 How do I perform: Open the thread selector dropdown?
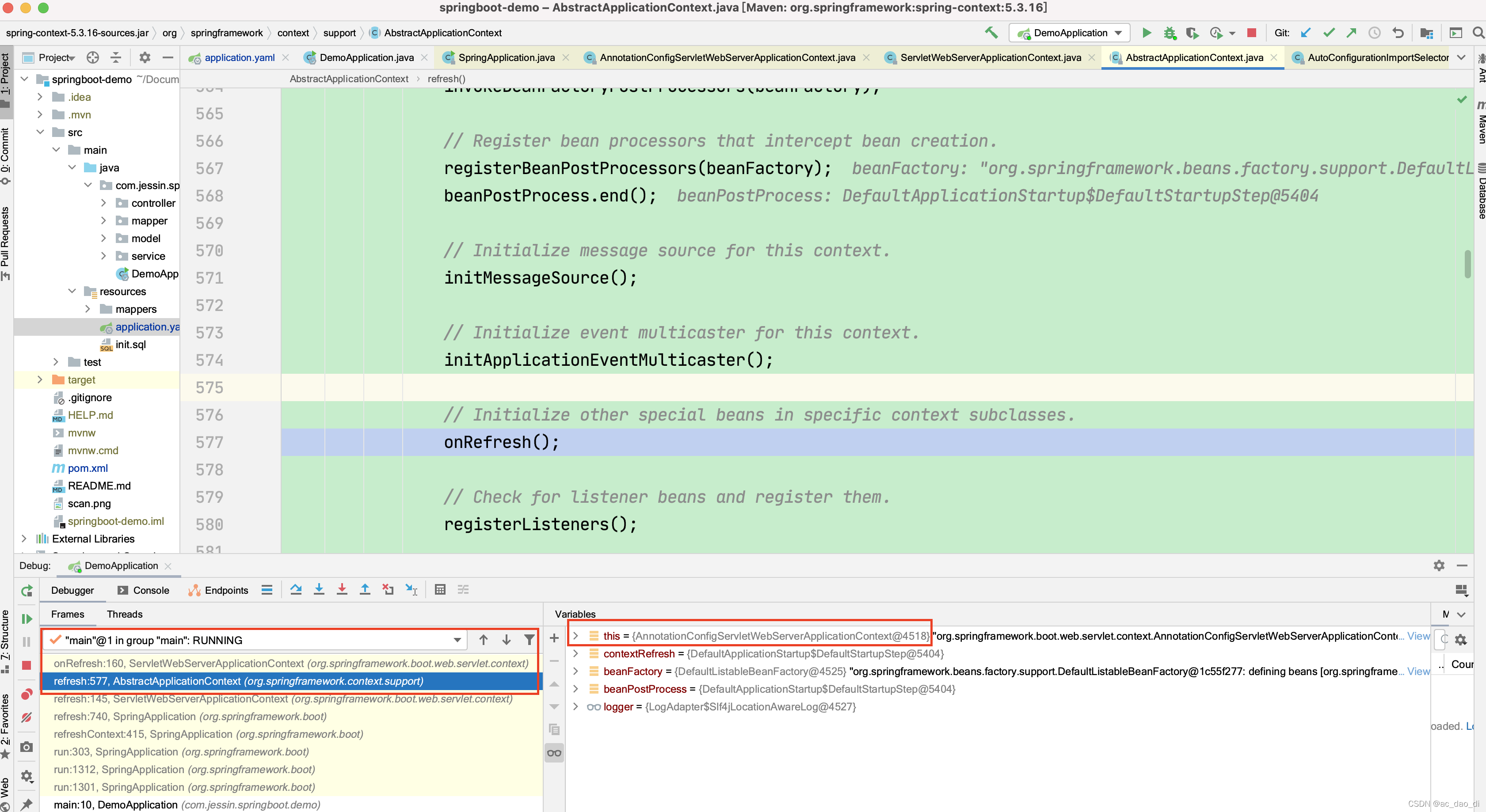[x=457, y=640]
